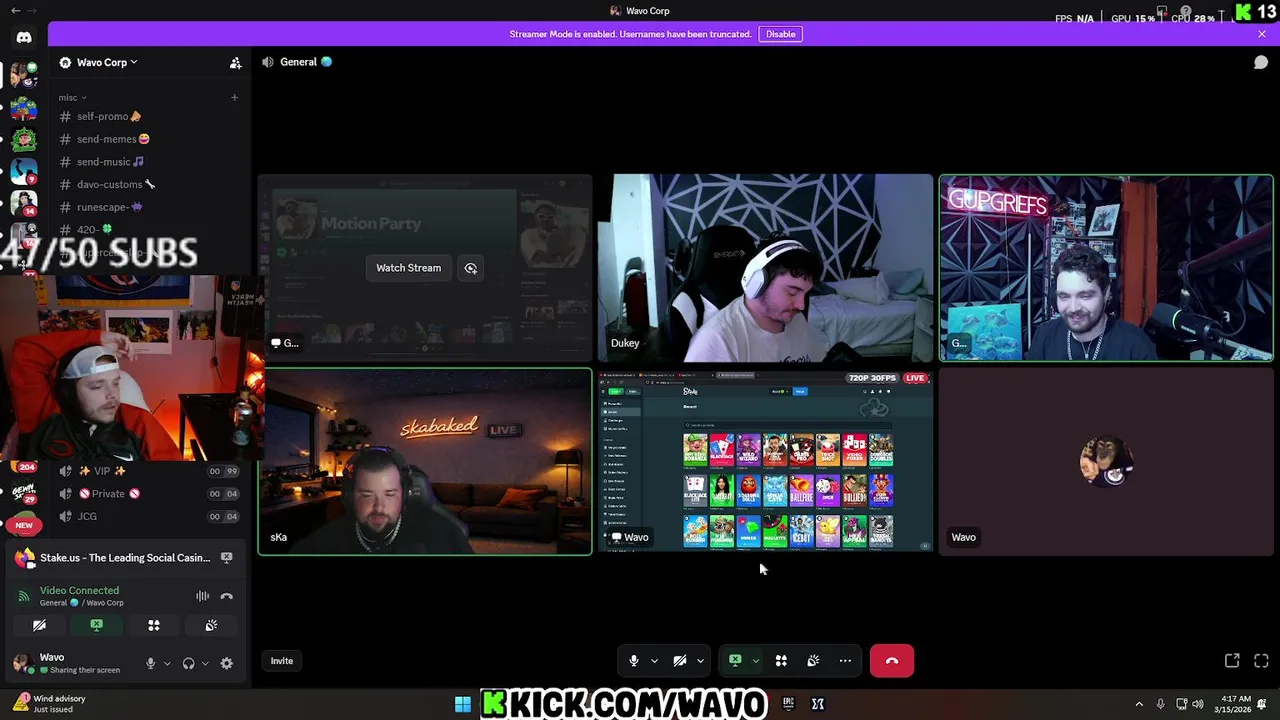Open noise suppression icon beside Video Connected
Image resolution: width=1280 pixels, height=720 pixels.
click(x=203, y=596)
